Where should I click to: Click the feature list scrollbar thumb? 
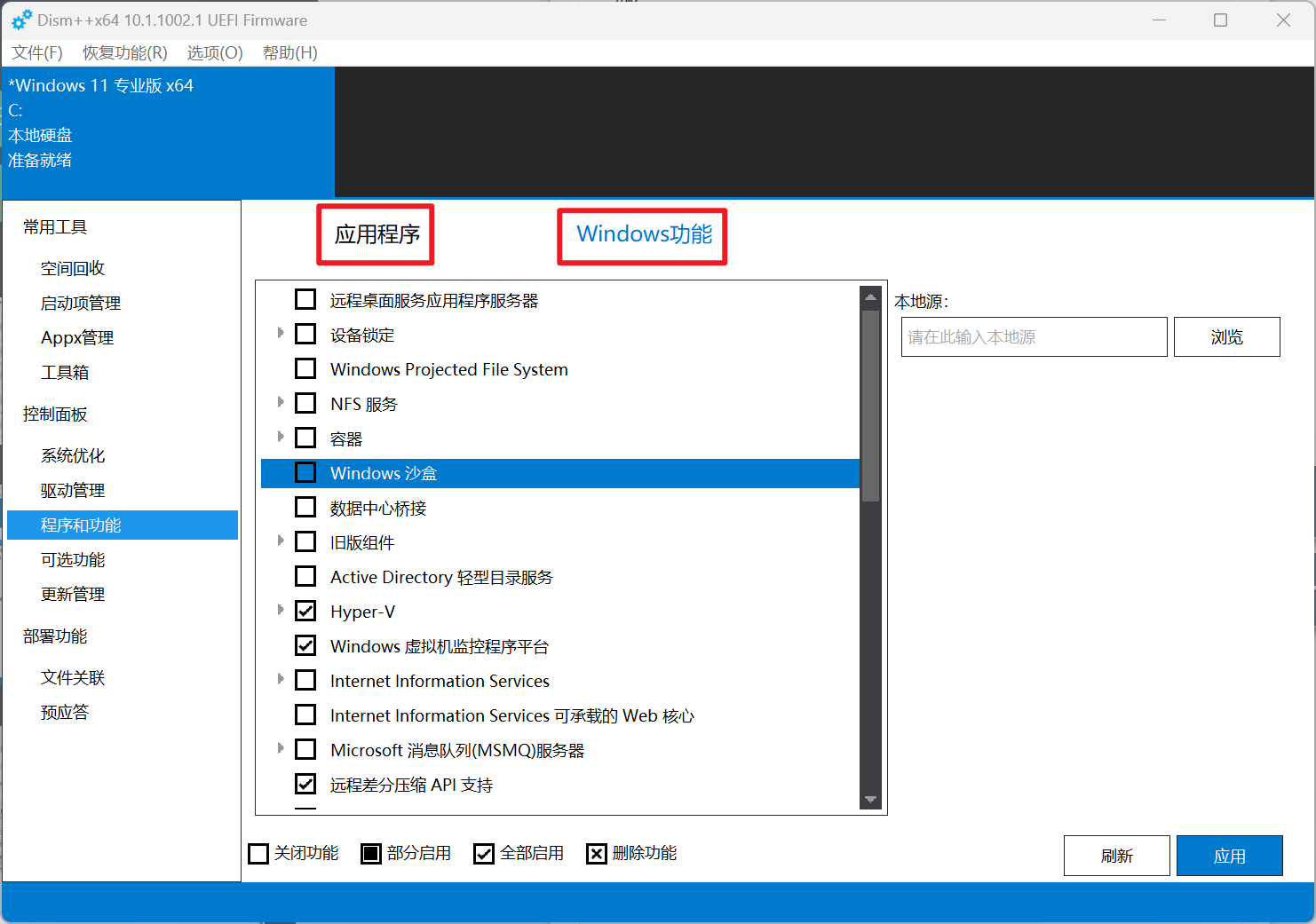click(870, 406)
